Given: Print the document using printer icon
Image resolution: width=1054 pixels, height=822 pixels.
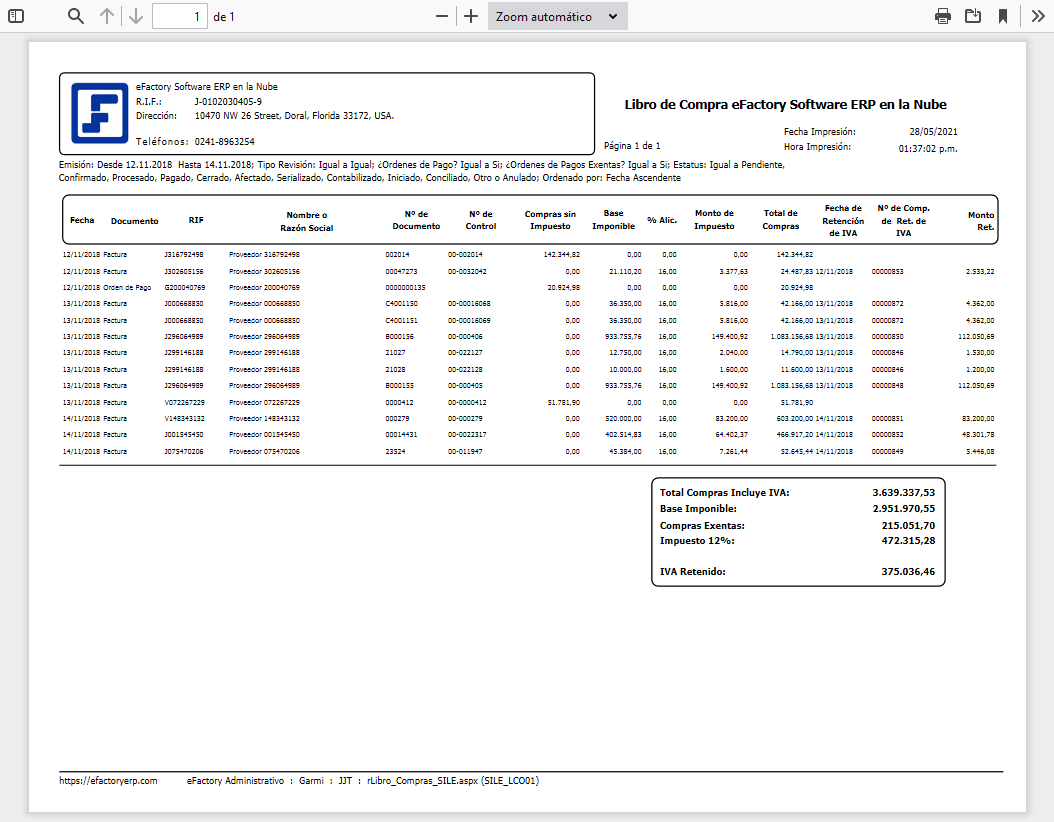Looking at the screenshot, I should click(x=942, y=16).
